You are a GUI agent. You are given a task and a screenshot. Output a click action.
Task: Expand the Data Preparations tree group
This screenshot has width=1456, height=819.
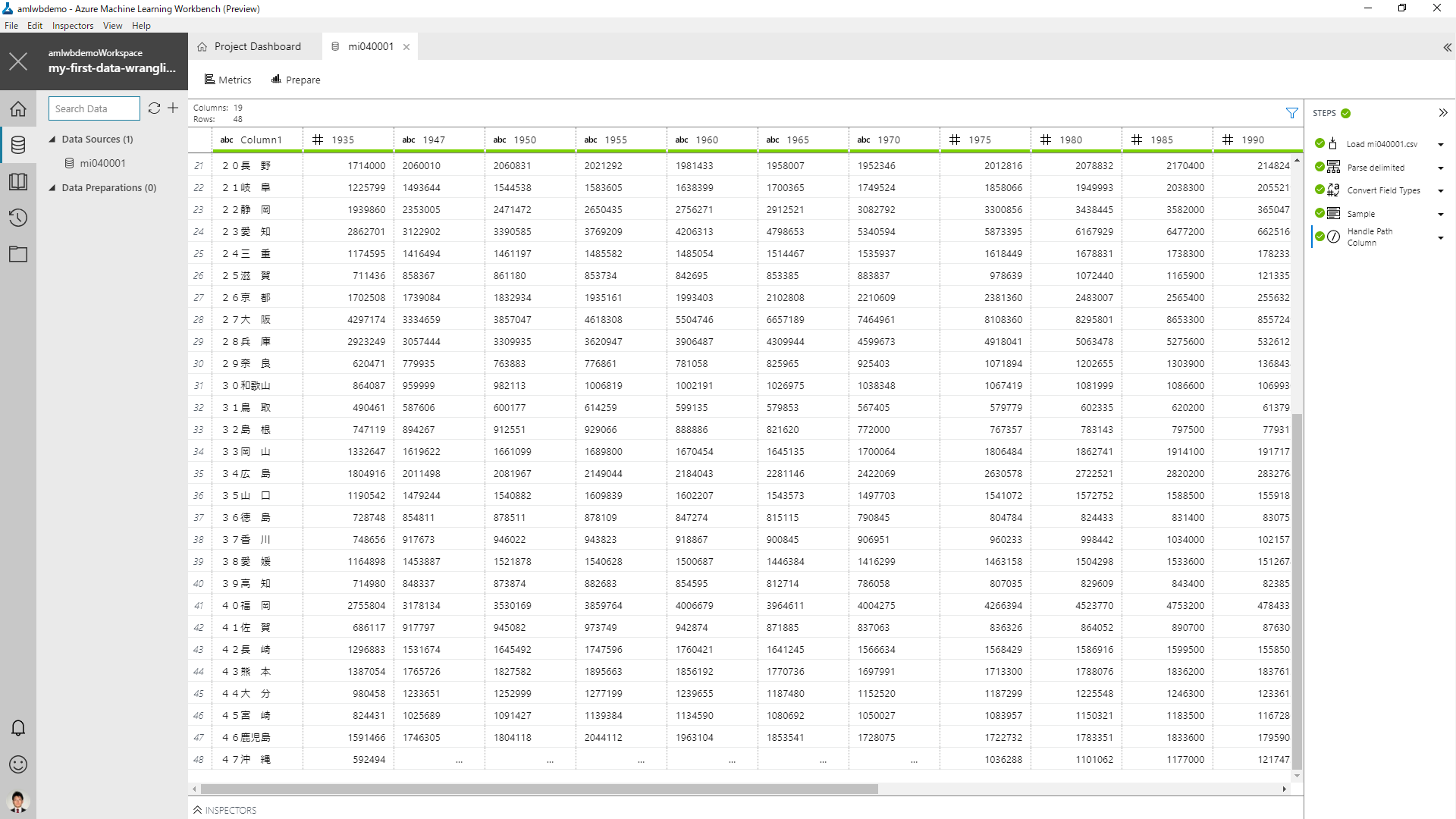click(52, 188)
